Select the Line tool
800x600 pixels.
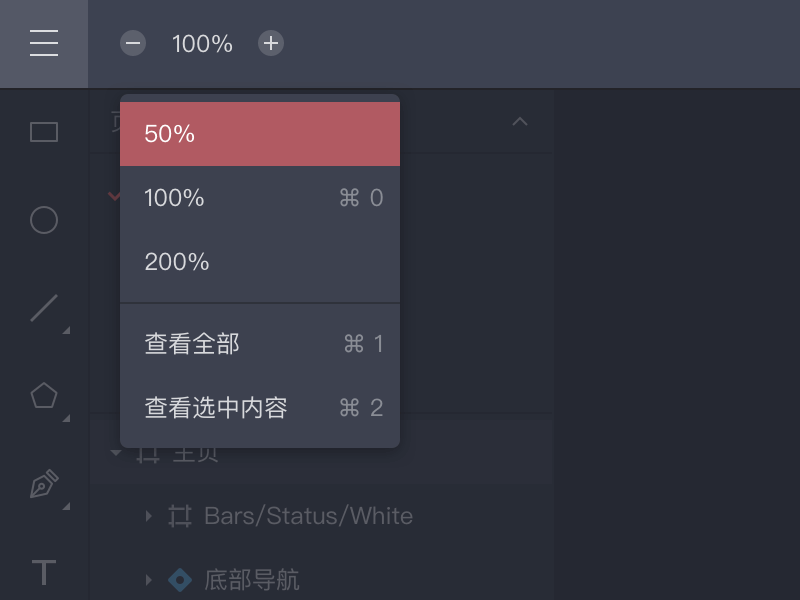click(x=44, y=308)
